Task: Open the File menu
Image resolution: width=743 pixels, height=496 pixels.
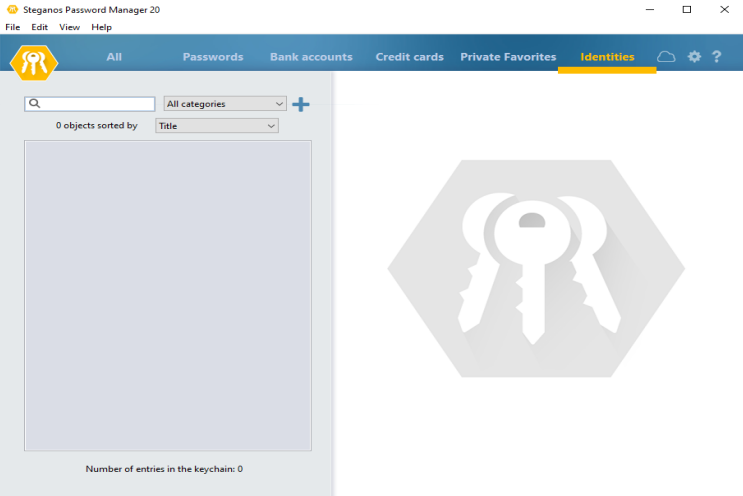Action: pos(13,27)
